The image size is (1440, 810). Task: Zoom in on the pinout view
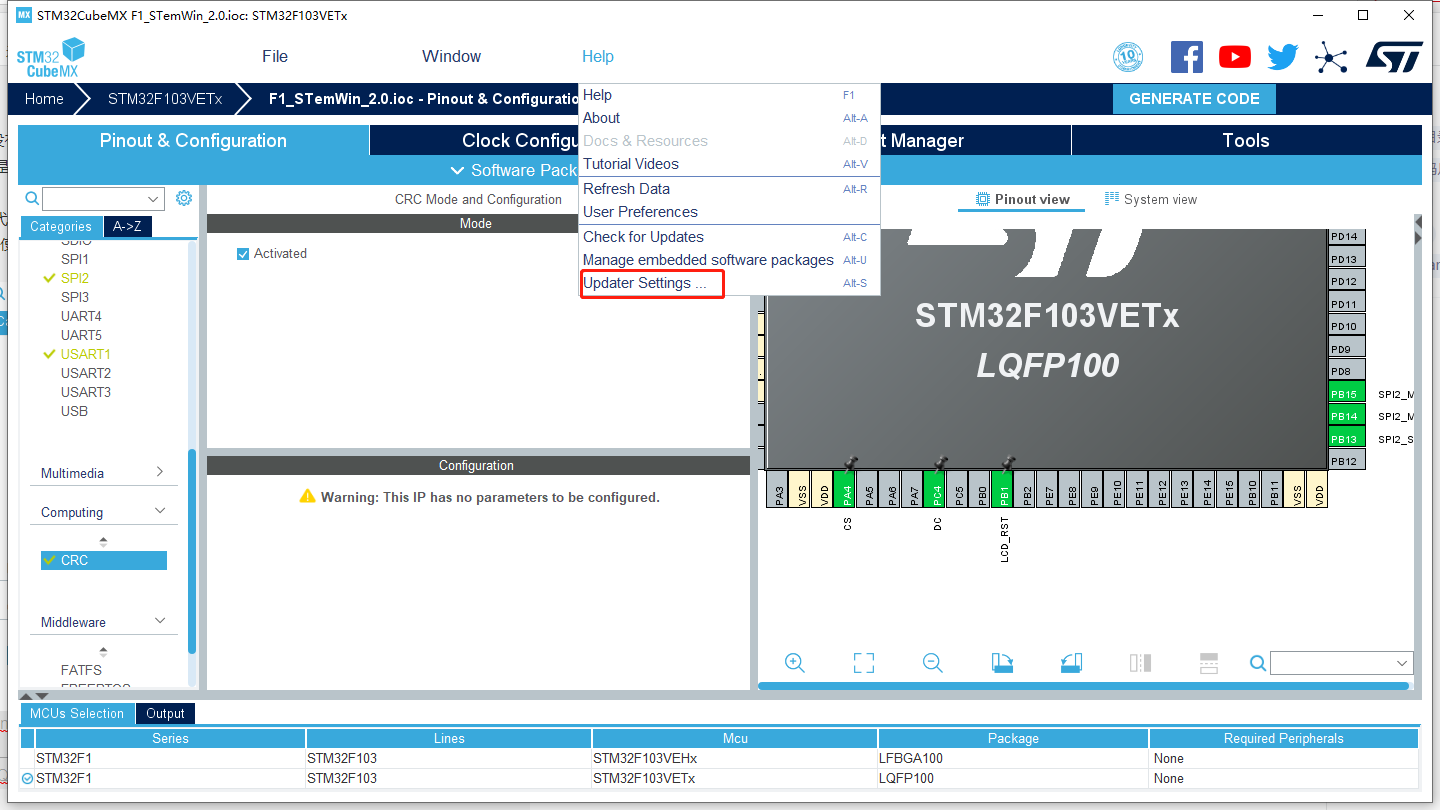(x=795, y=662)
